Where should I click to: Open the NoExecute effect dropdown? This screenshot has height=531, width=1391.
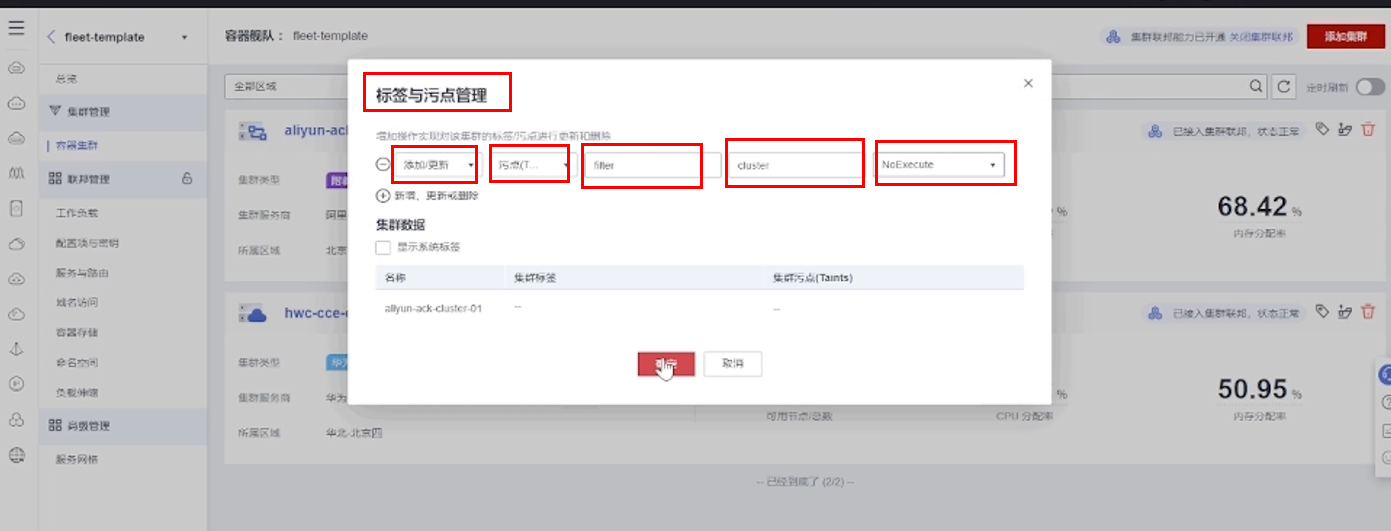(940, 165)
